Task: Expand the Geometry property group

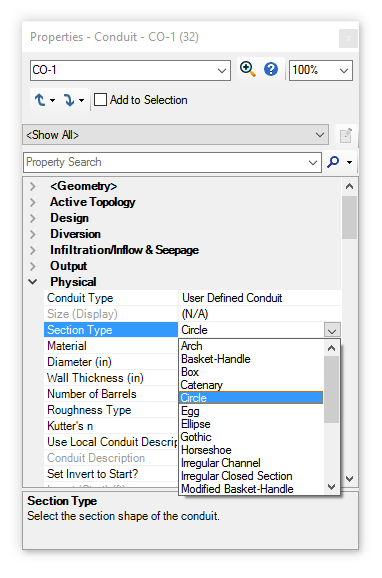Action: (33, 186)
